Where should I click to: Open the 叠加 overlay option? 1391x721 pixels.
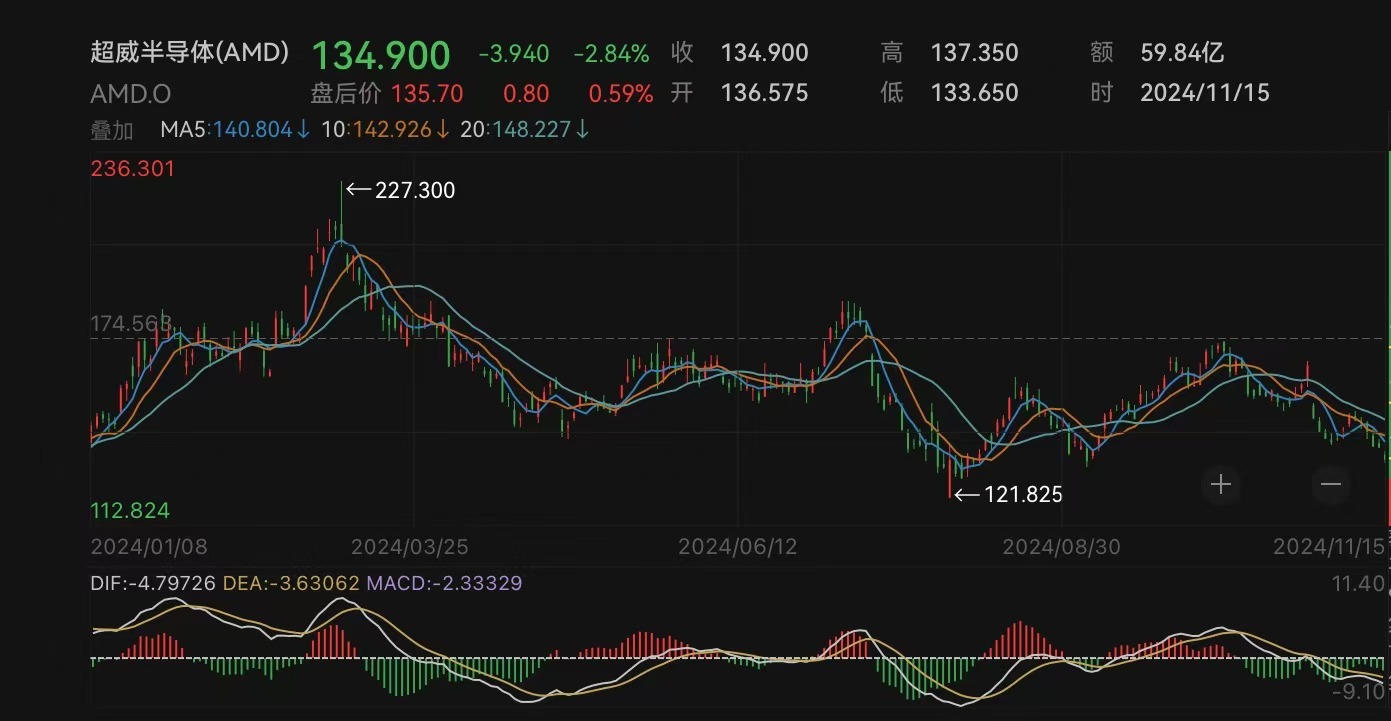coord(112,130)
